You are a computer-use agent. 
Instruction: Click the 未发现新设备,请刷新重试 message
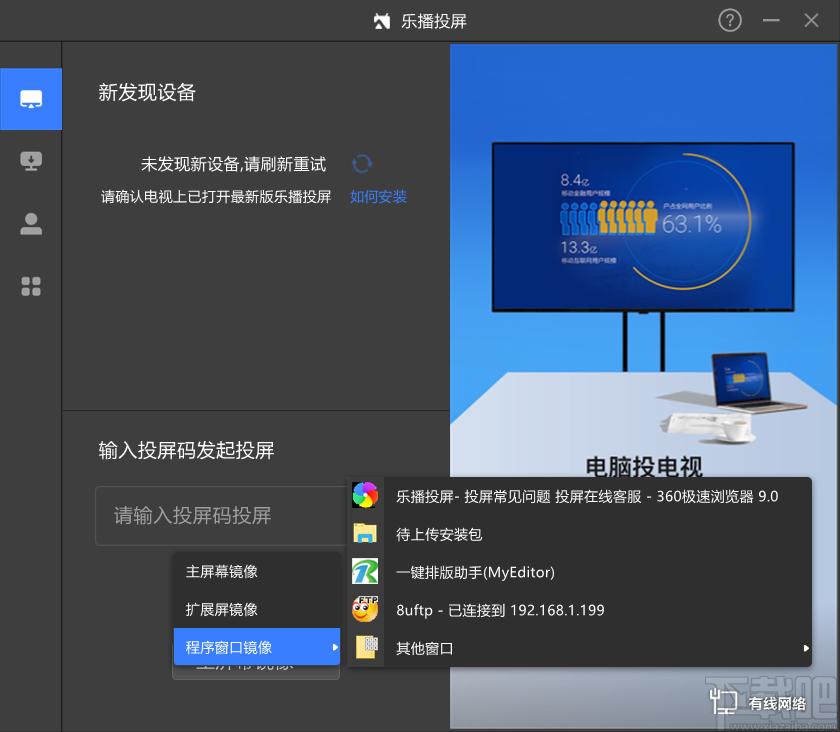(233, 164)
